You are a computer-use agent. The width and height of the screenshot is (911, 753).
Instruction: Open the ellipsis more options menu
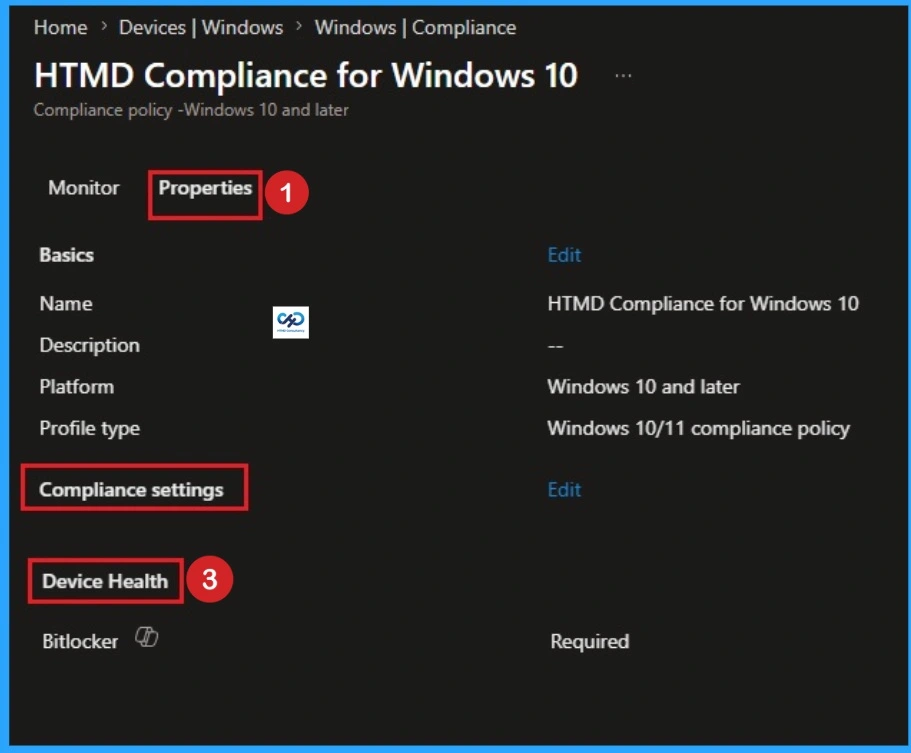pyautogui.click(x=623, y=76)
